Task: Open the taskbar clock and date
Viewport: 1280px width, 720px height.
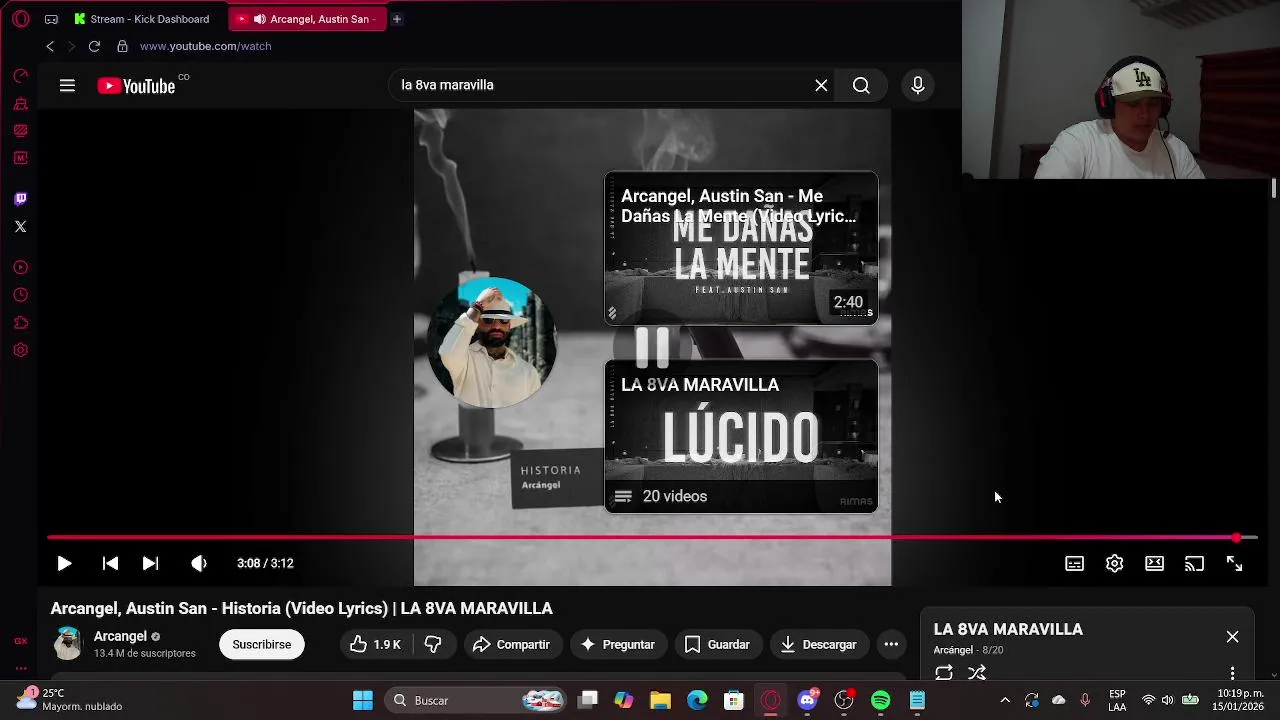Action: click(1238, 701)
